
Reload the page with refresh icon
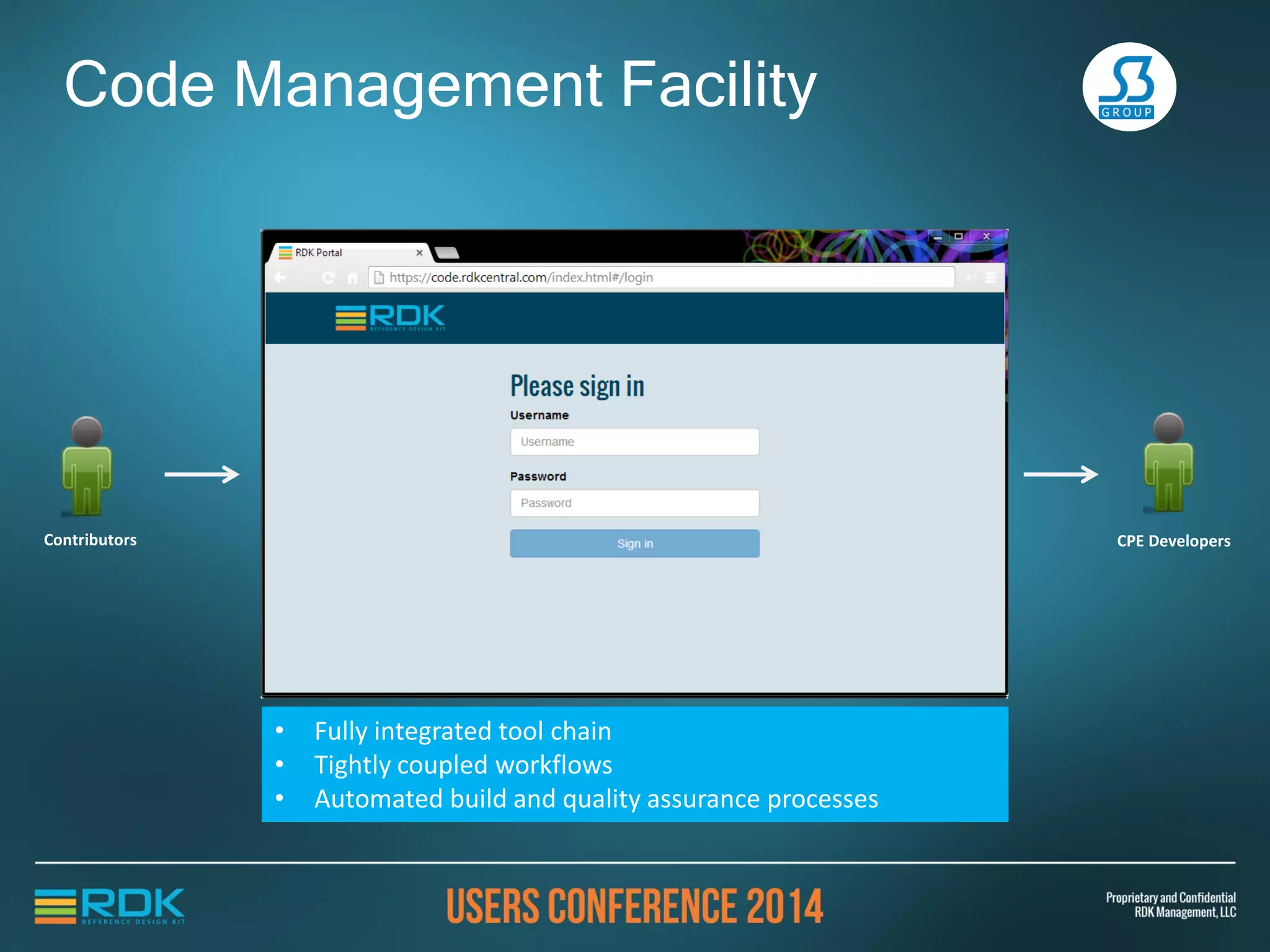pyautogui.click(x=329, y=278)
